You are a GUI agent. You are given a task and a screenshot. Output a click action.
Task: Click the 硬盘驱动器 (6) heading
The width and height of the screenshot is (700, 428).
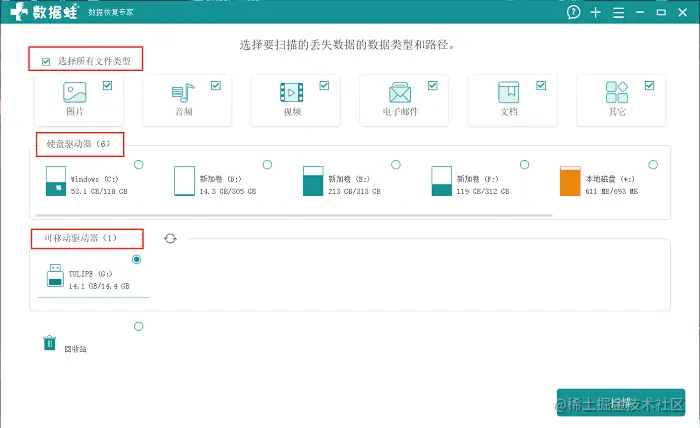tap(79, 144)
